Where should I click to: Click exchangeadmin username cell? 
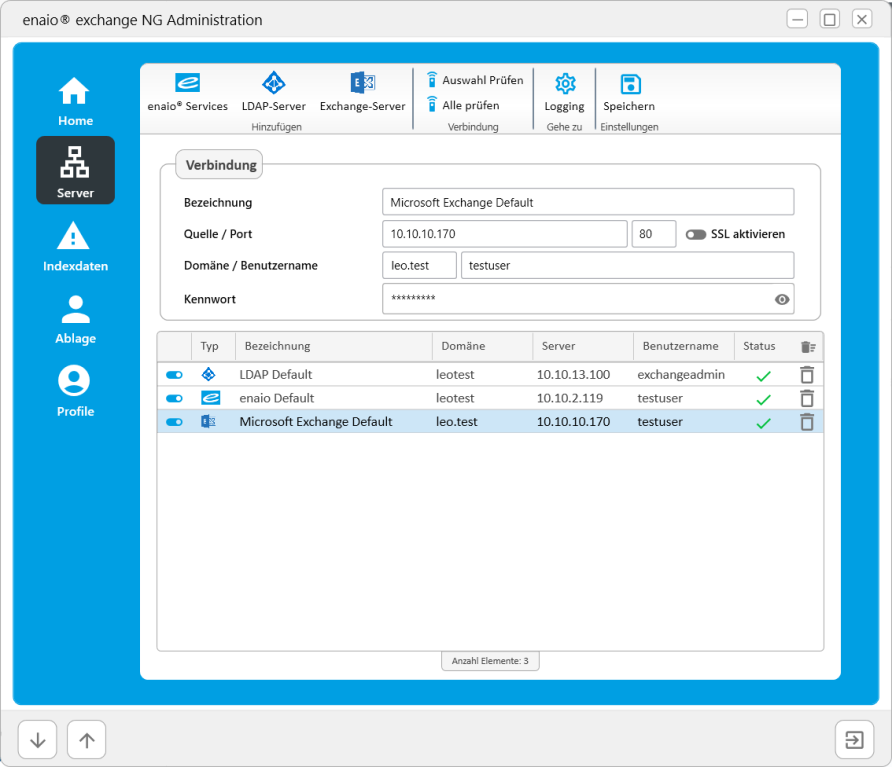coord(681,374)
